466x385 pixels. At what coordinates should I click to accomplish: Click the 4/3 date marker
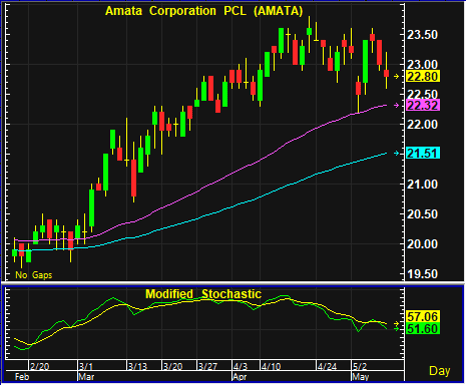click(240, 366)
